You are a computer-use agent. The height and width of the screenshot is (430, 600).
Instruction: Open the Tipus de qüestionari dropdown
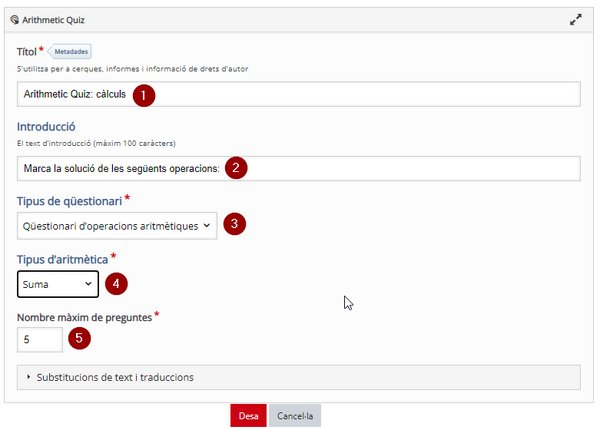[117, 226]
